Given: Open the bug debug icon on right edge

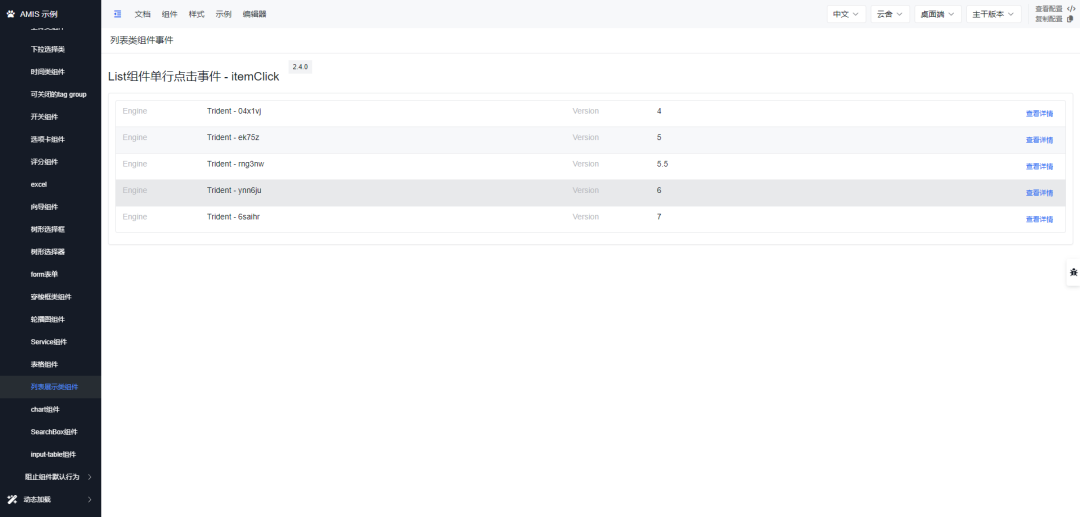Looking at the screenshot, I should [x=1073, y=273].
